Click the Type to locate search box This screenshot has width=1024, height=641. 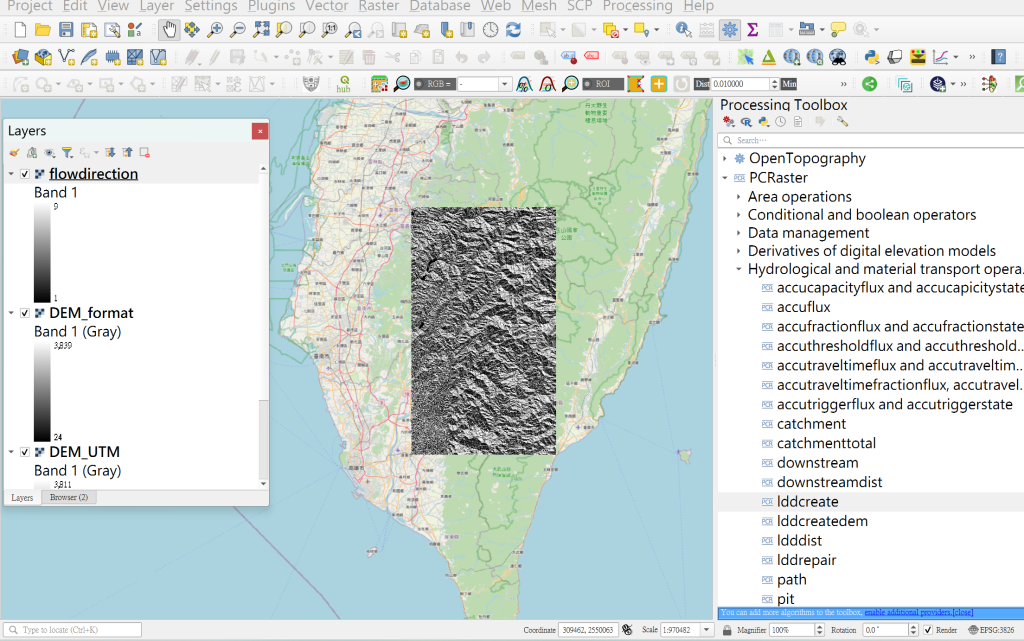point(72,630)
